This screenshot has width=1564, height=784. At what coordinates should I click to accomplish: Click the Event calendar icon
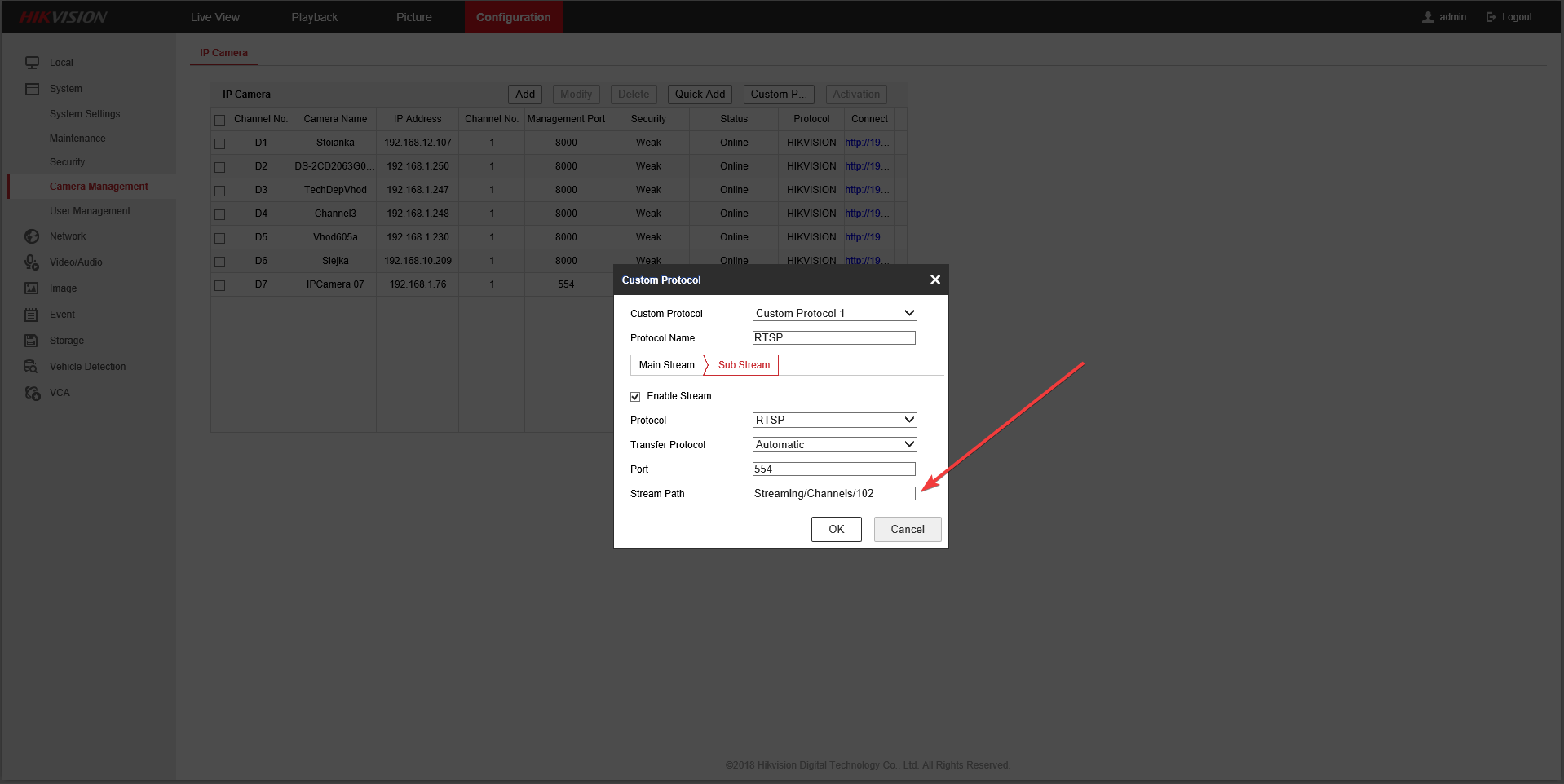point(32,315)
